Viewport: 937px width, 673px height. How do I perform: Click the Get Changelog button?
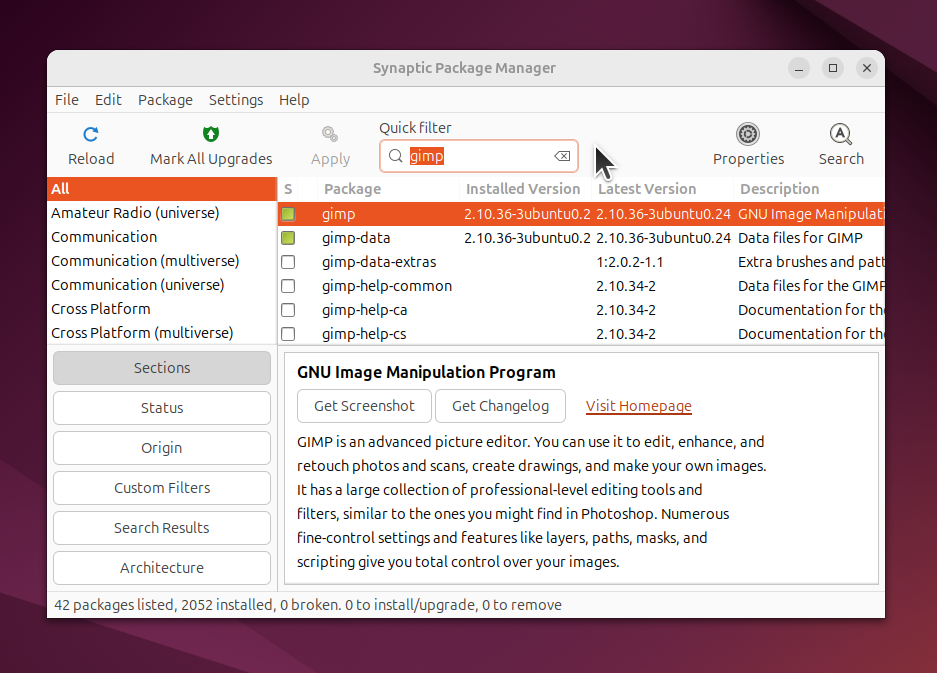click(500, 406)
